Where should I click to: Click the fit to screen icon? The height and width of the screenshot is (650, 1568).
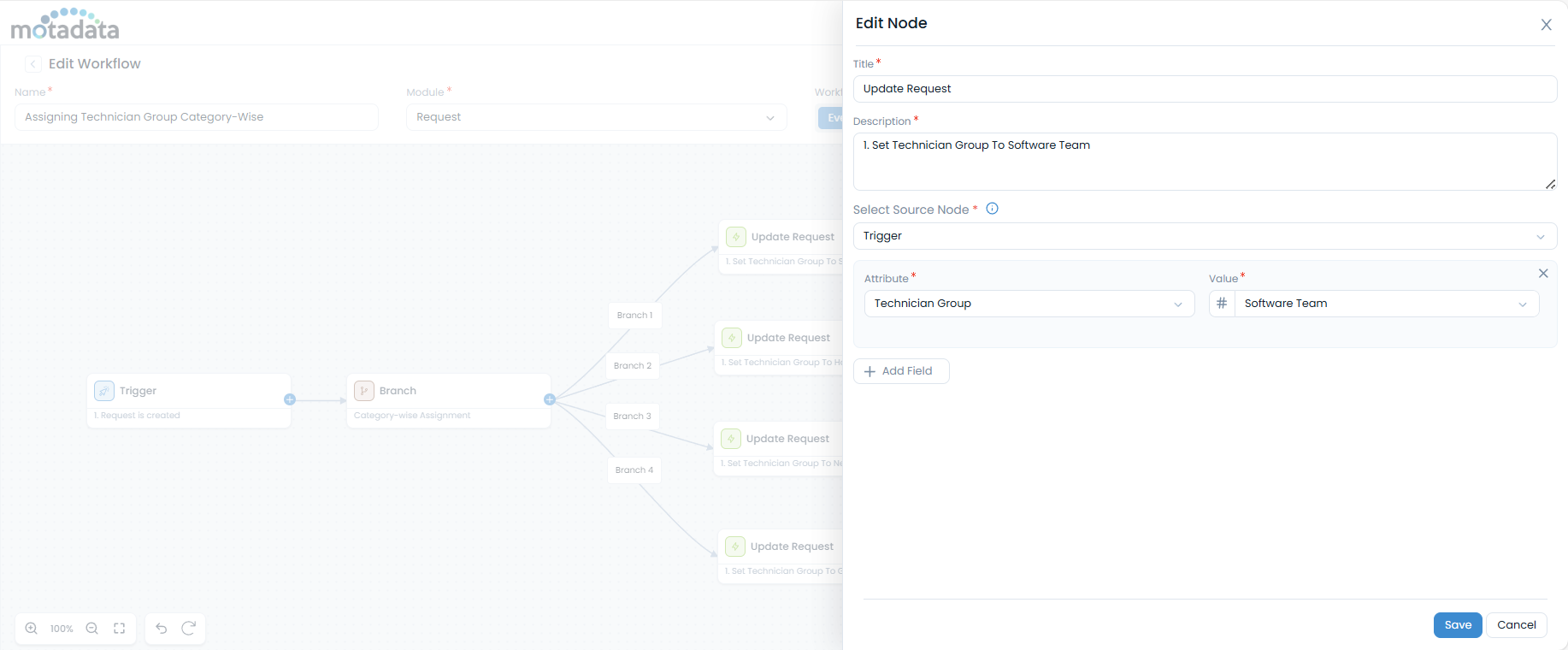tap(120, 629)
